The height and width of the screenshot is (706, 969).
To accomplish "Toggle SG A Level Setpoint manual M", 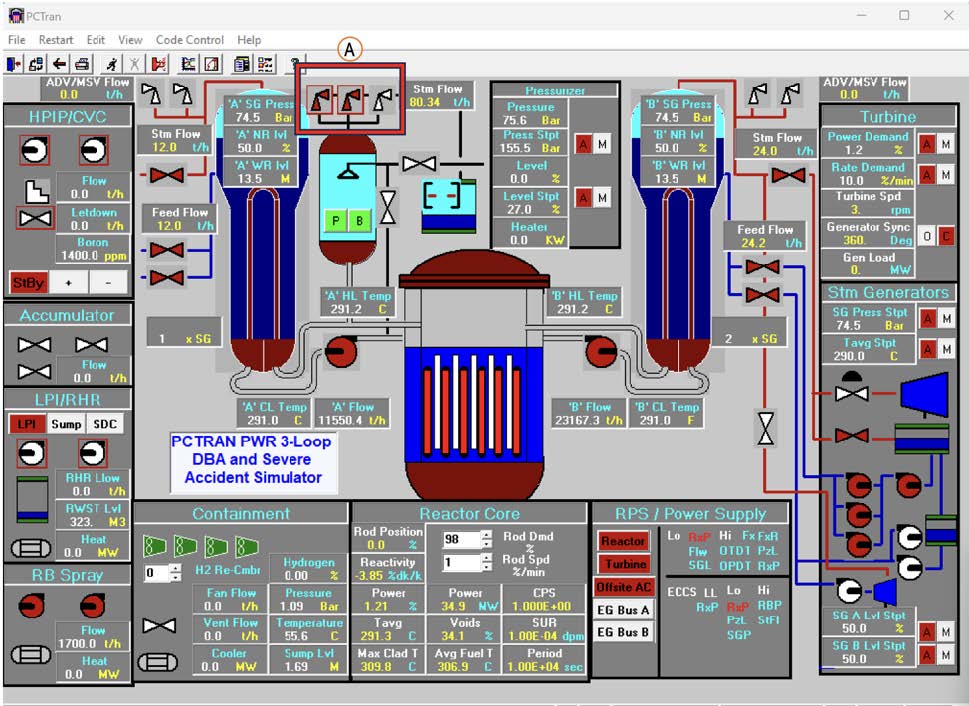I will (946, 632).
